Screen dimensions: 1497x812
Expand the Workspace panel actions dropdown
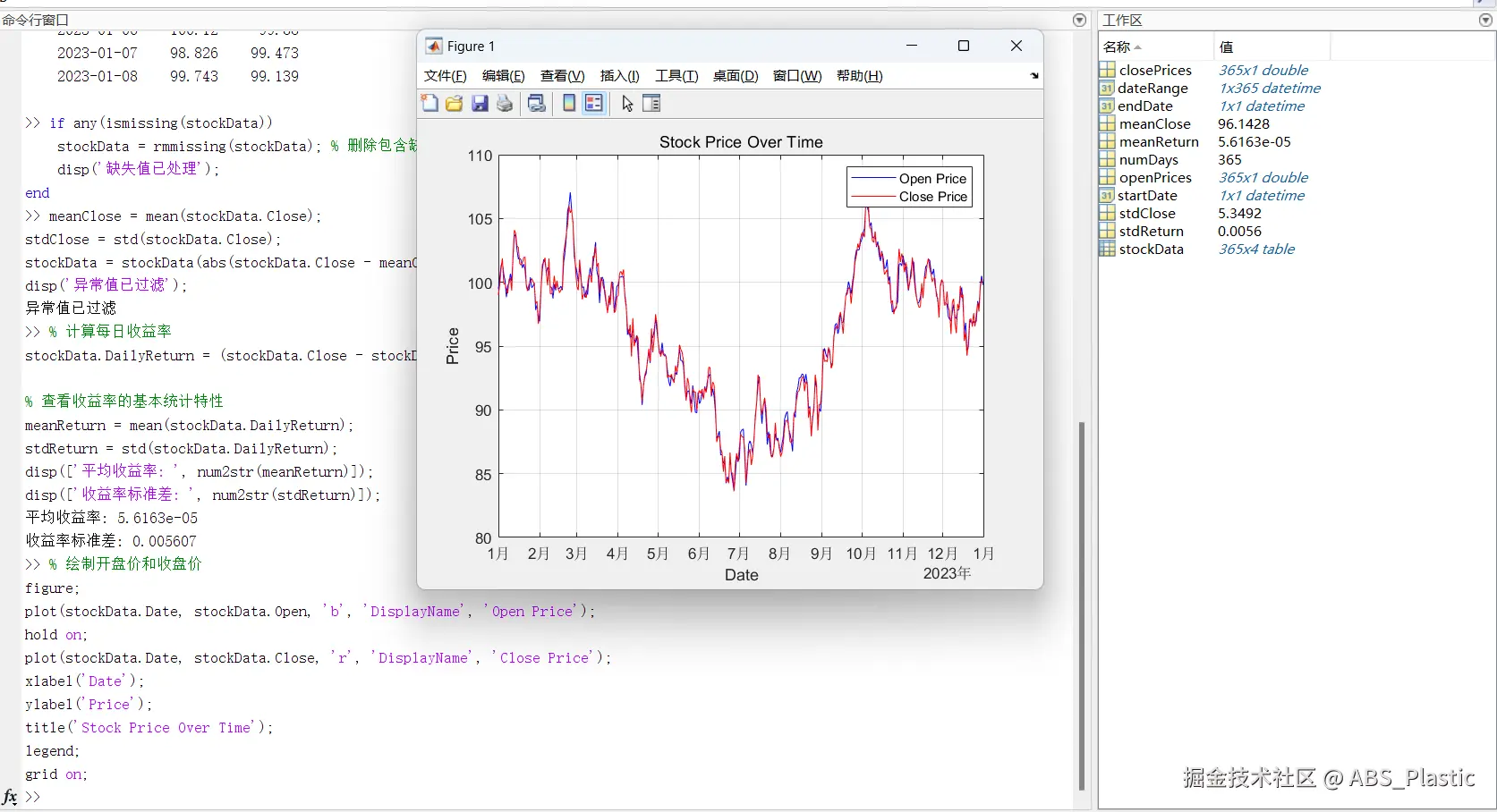coord(1485,20)
